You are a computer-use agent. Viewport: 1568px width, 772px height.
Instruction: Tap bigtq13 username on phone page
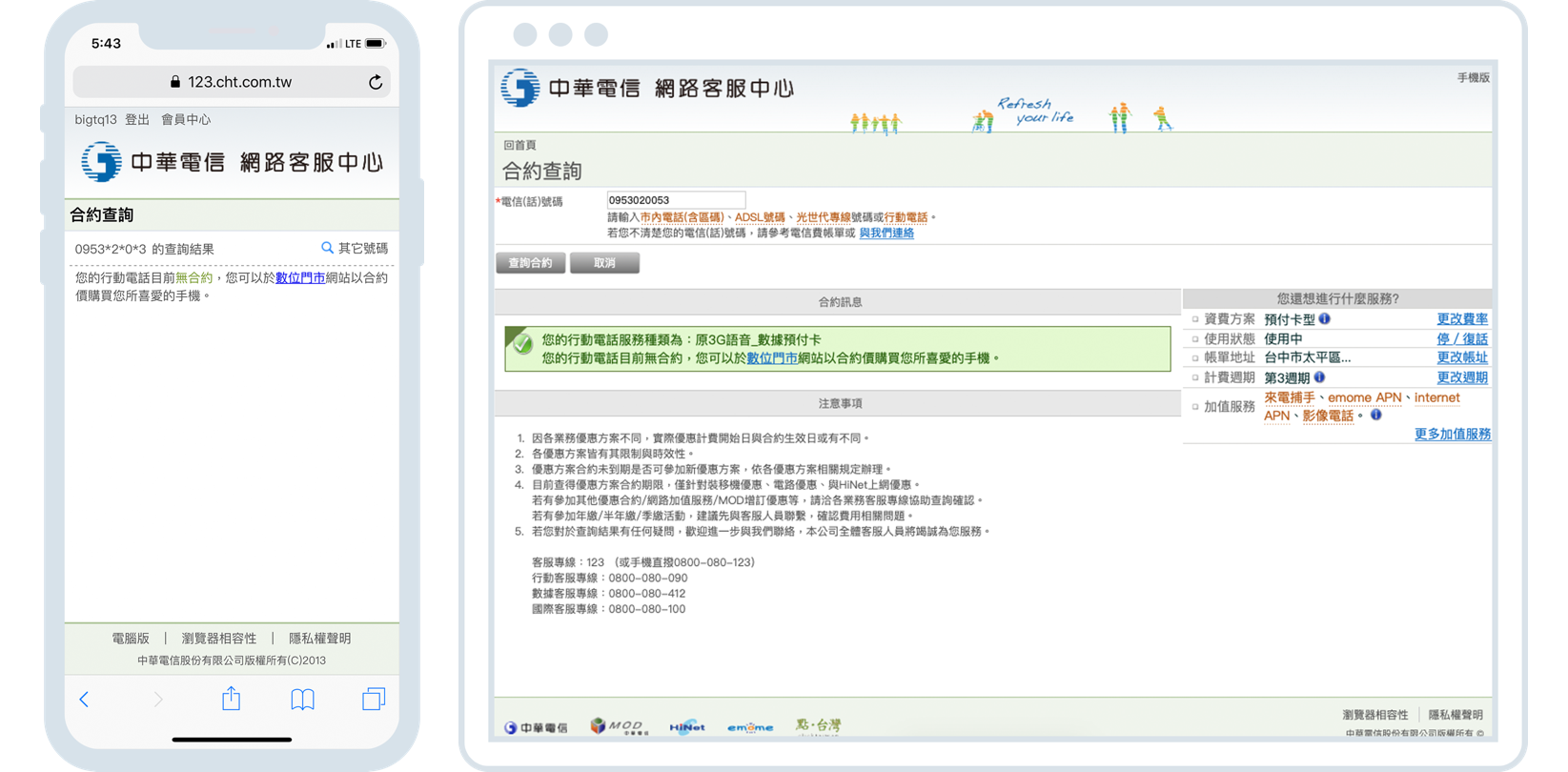pos(95,120)
